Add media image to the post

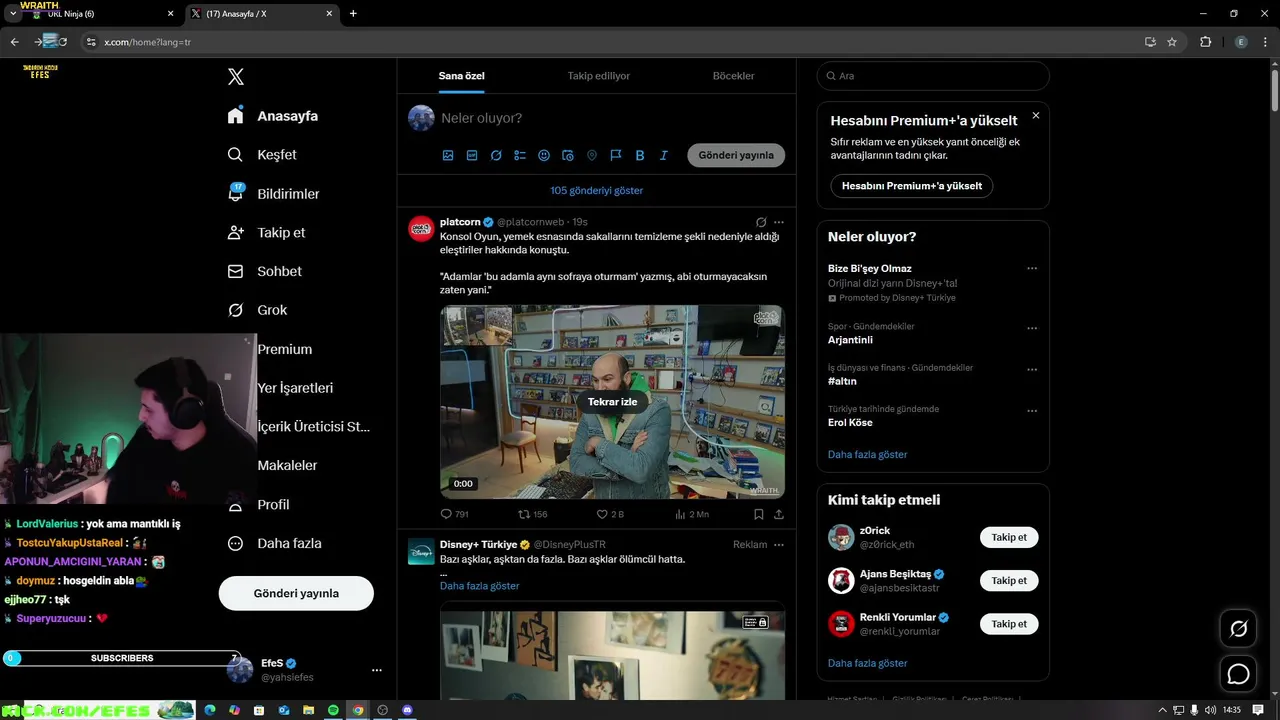pos(448,155)
